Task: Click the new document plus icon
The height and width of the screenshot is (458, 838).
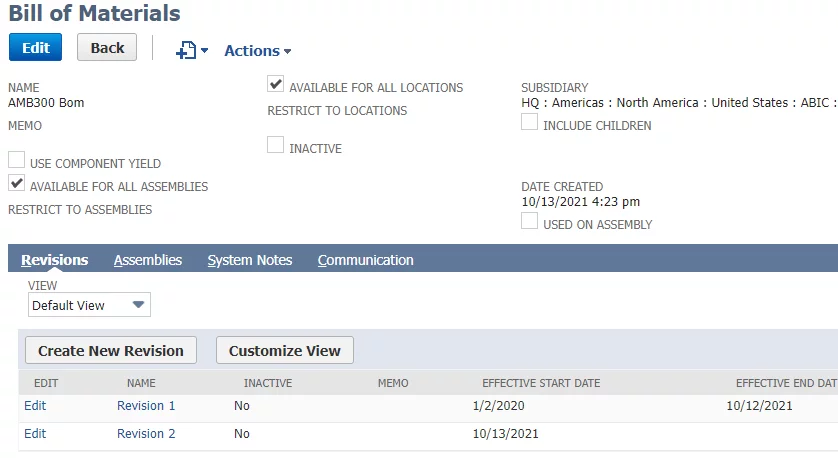Action: point(186,51)
